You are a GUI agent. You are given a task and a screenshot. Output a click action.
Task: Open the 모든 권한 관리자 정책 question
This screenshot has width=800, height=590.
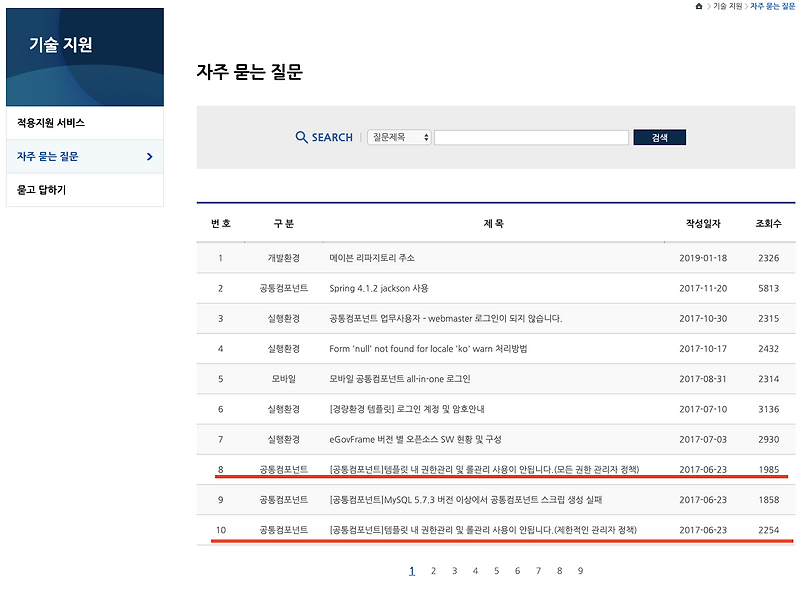pyautogui.click(x=484, y=470)
